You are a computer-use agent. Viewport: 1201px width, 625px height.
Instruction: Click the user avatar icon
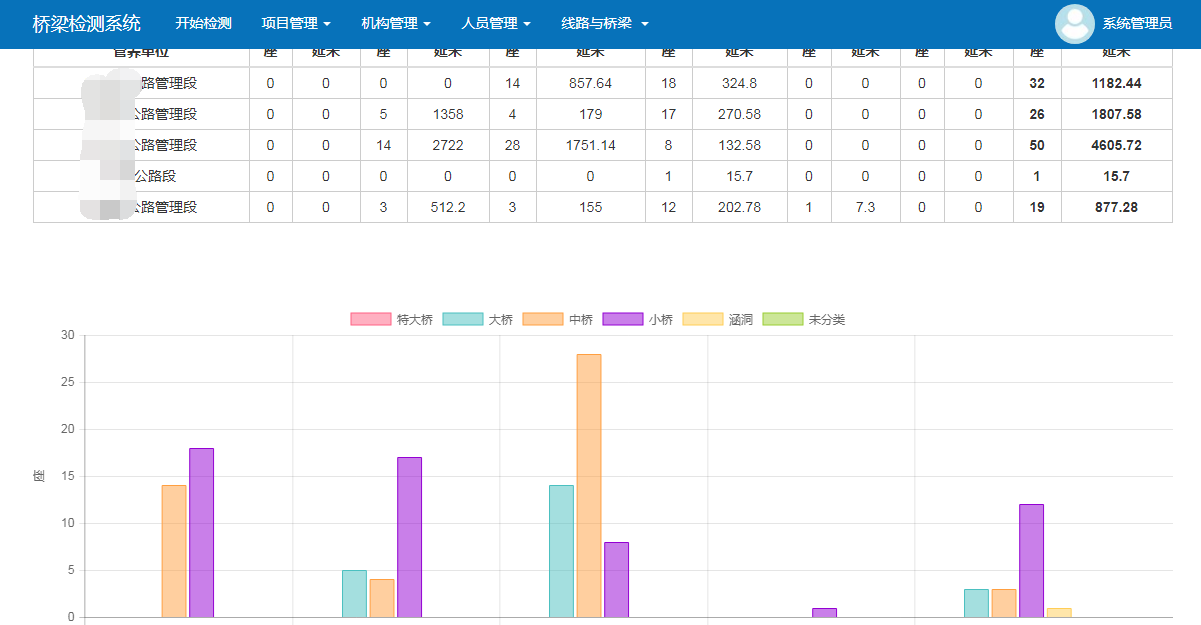(x=1075, y=24)
